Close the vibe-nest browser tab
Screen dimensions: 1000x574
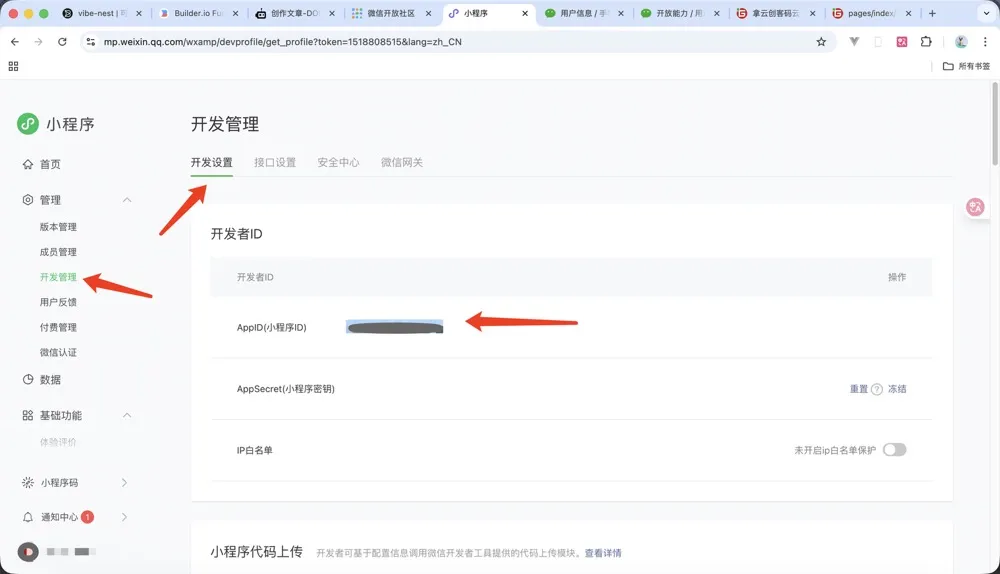[138, 13]
